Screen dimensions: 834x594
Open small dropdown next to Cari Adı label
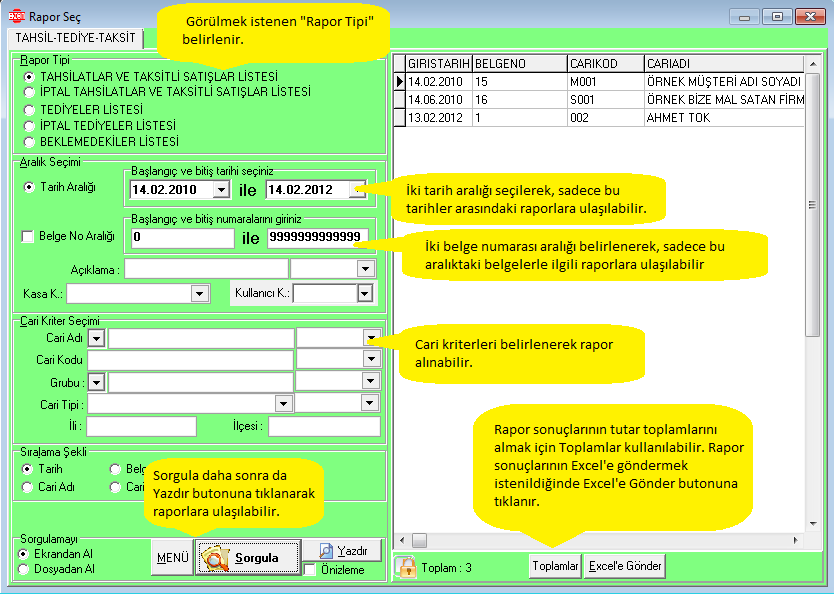(x=96, y=338)
